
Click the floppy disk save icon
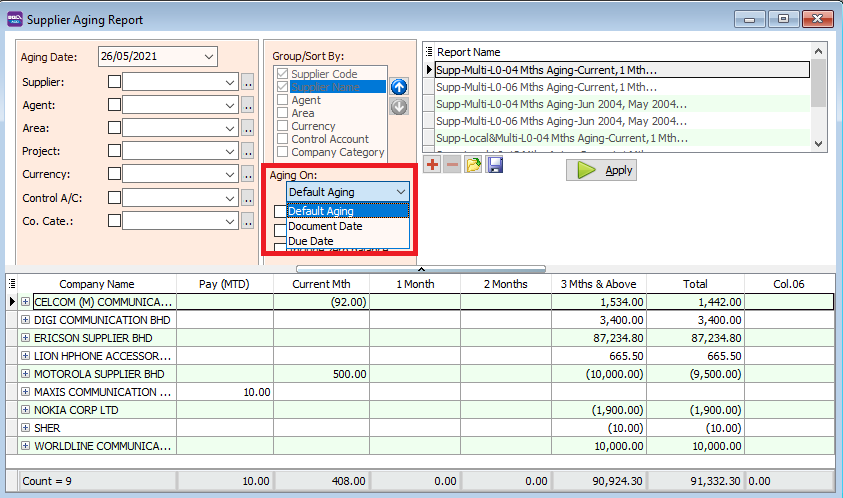point(495,165)
